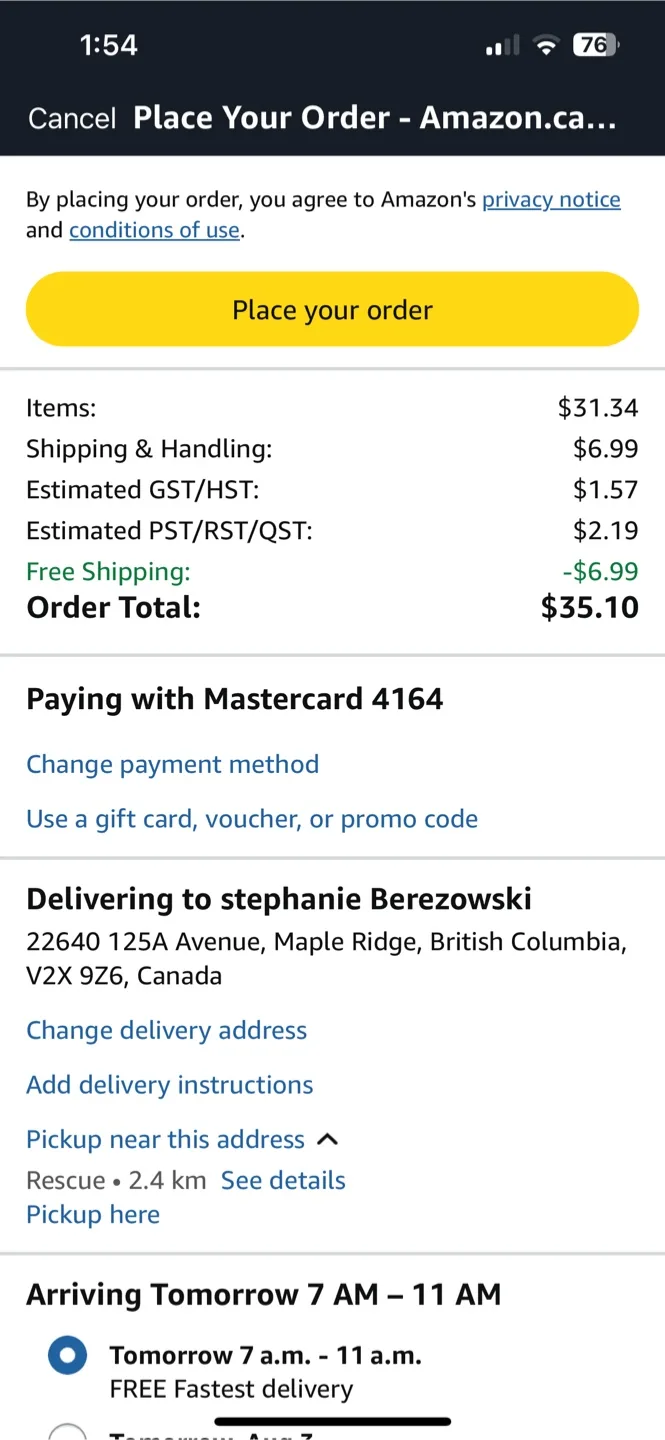Select the second delivery option radio button
Viewport: 665px width, 1440px height.
(68, 1432)
